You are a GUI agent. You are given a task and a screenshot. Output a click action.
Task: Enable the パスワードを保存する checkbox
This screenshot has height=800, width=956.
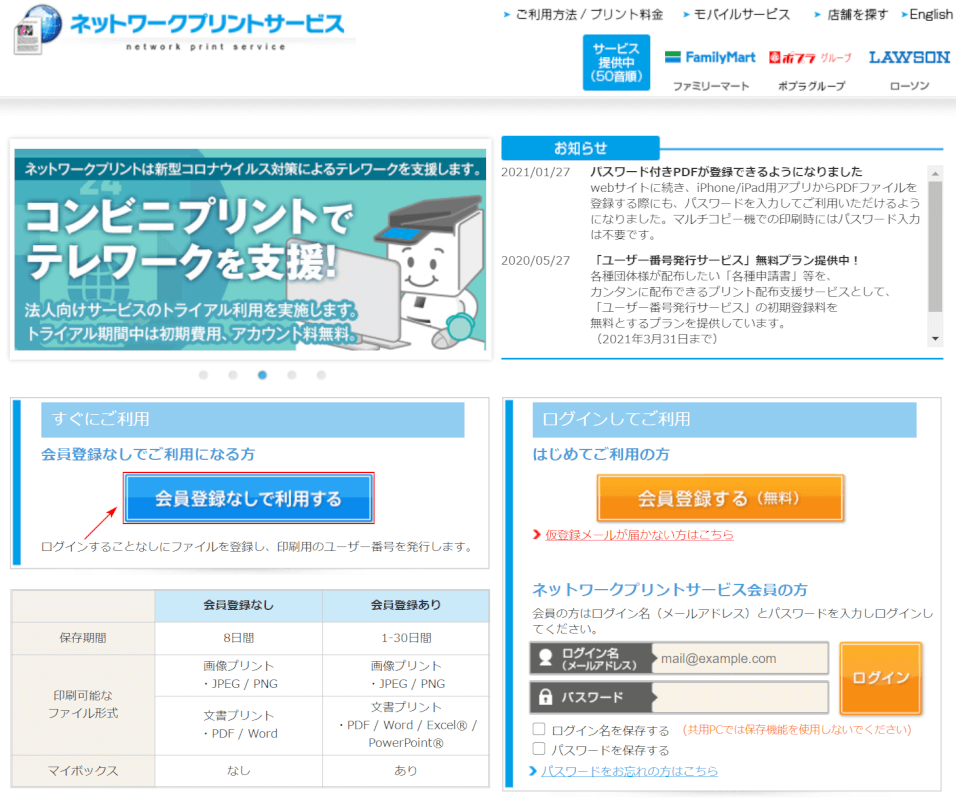coord(539,749)
